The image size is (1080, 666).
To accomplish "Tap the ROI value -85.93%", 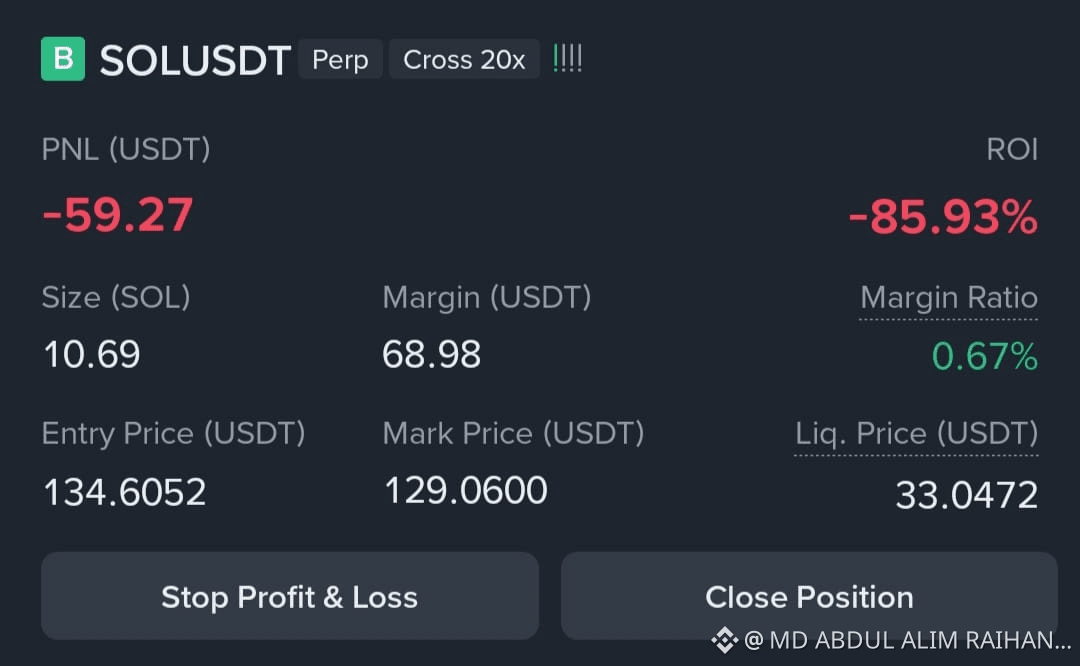I will [x=943, y=218].
